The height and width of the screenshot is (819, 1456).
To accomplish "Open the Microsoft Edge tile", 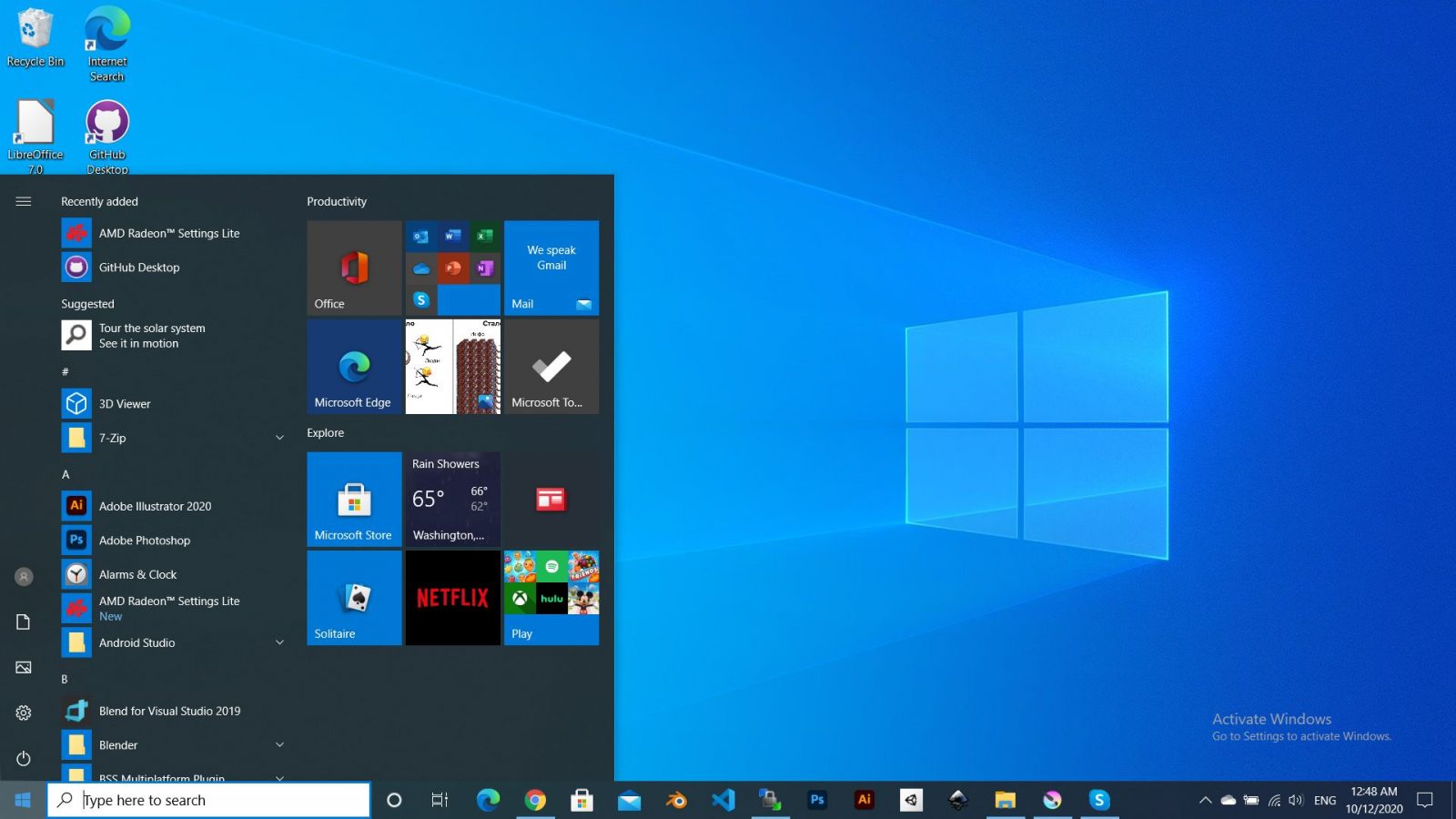I will tap(354, 367).
